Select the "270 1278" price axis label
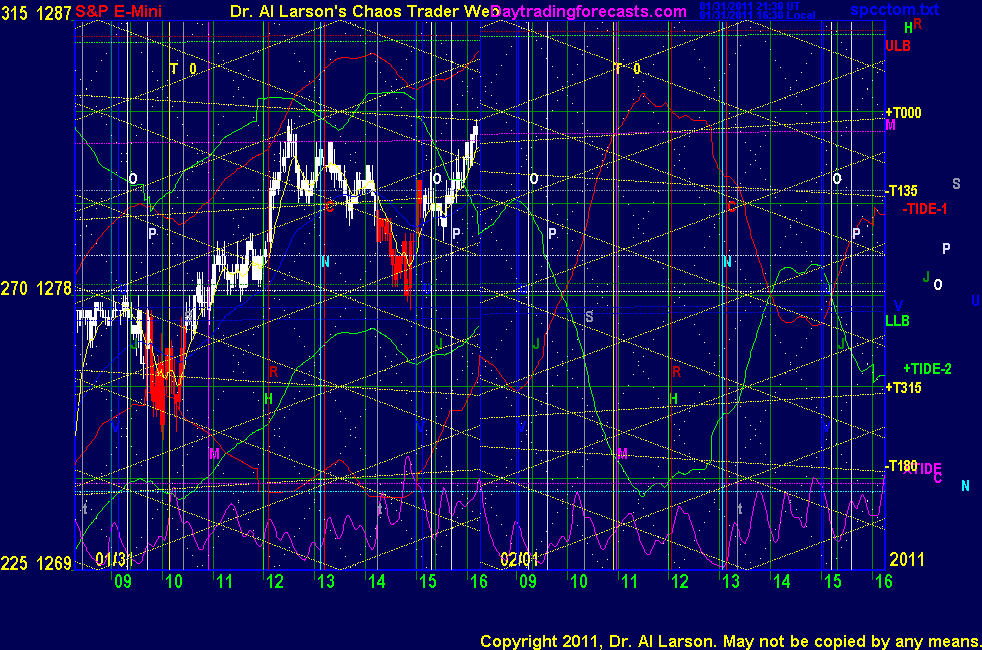 36,289
